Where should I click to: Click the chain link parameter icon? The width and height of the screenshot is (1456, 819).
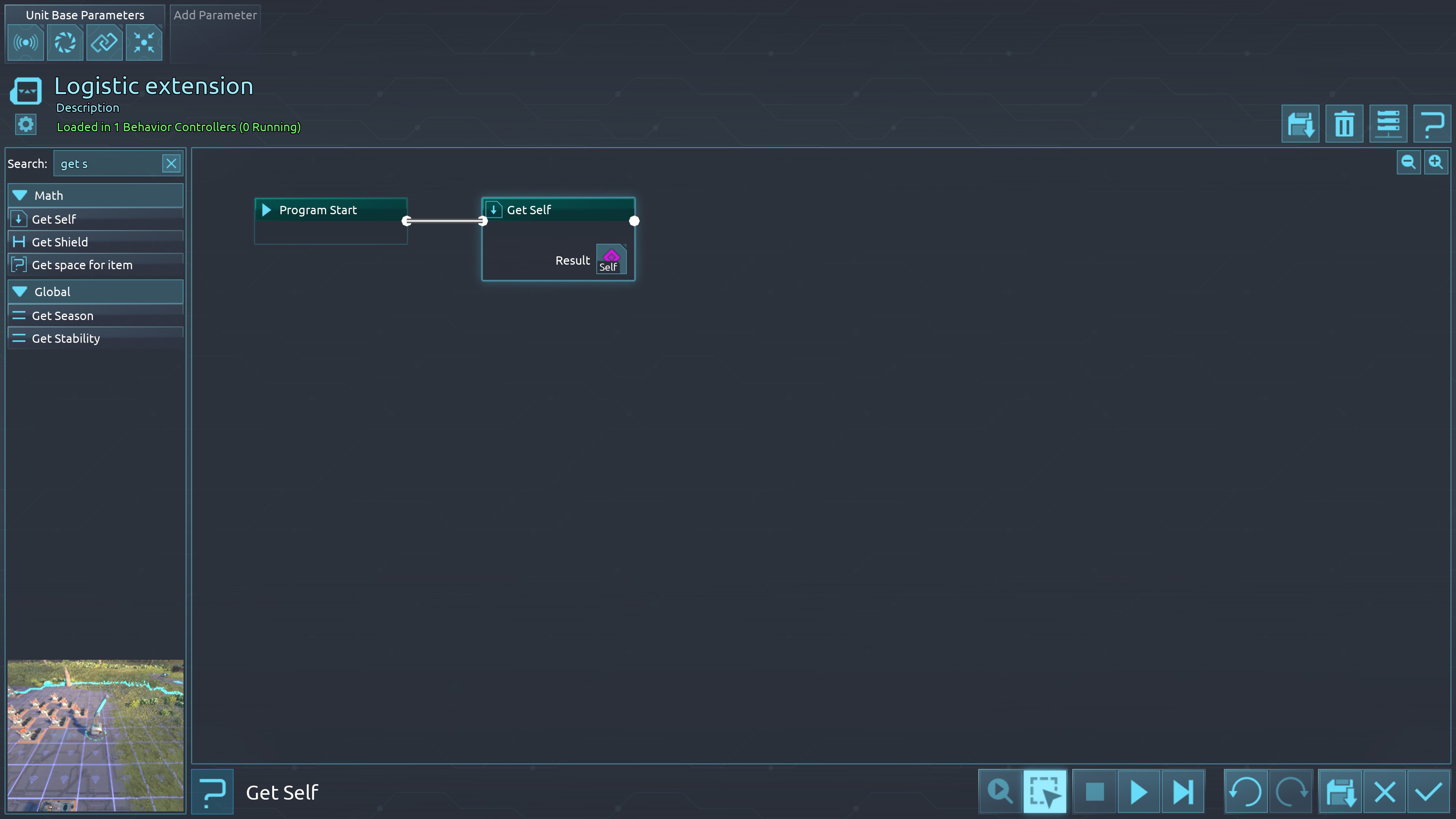[105, 42]
